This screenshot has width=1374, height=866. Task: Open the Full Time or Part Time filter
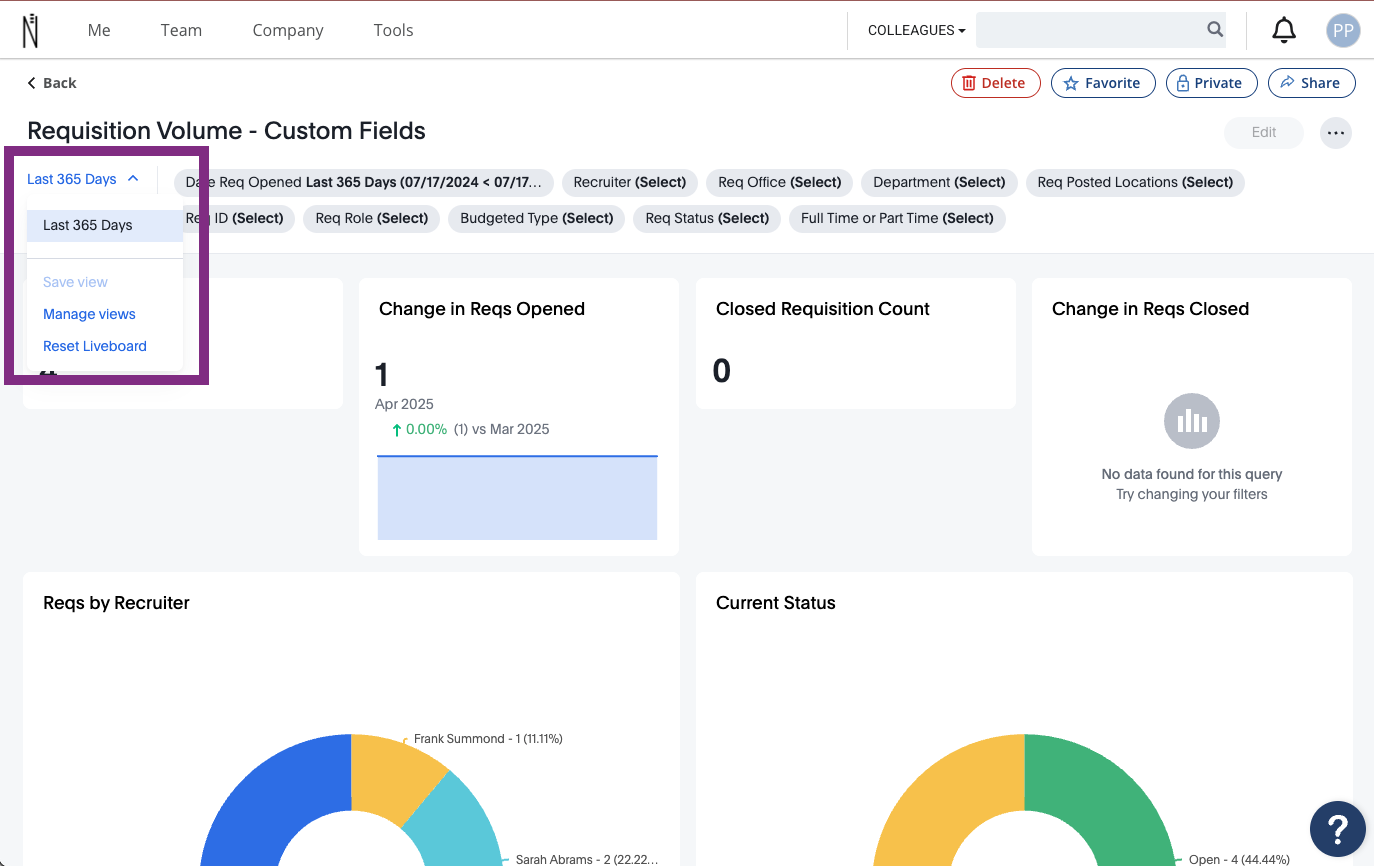coord(897,218)
